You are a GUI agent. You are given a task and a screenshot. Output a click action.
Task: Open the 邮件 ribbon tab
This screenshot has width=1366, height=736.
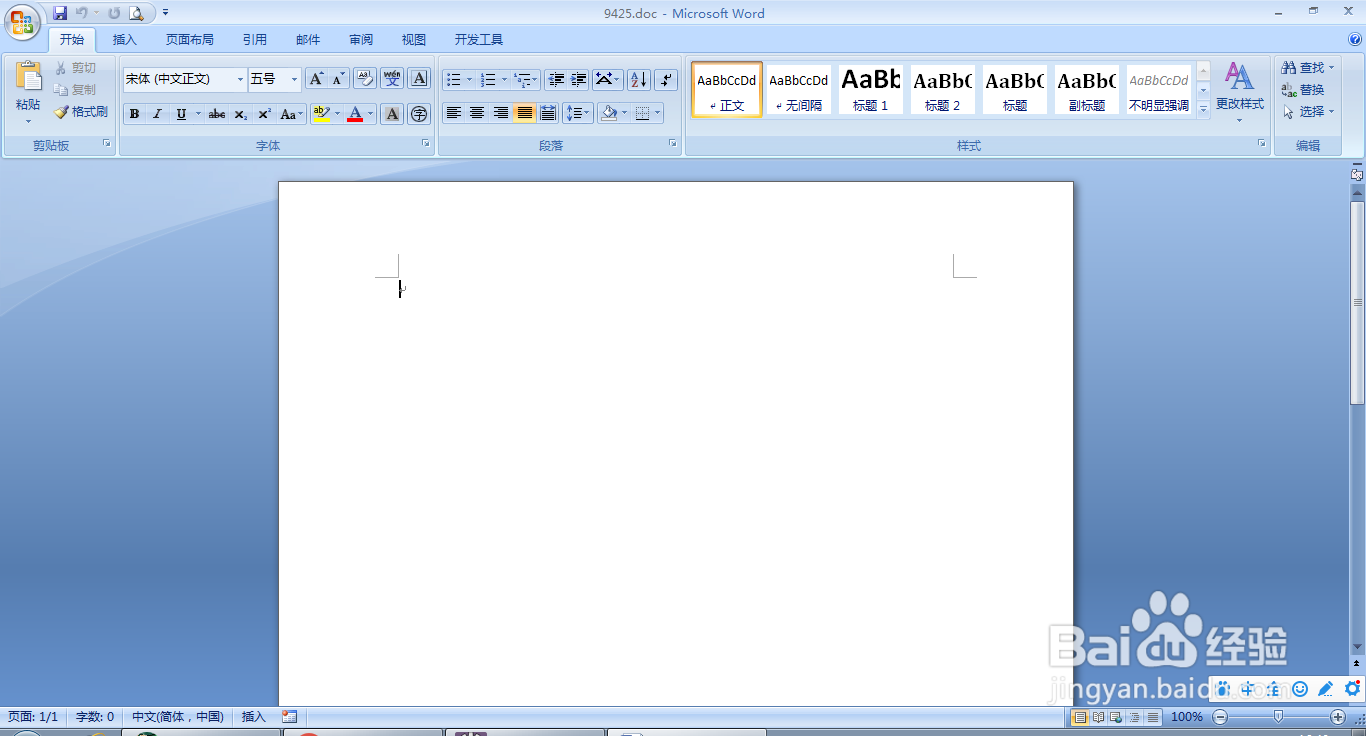coord(308,40)
